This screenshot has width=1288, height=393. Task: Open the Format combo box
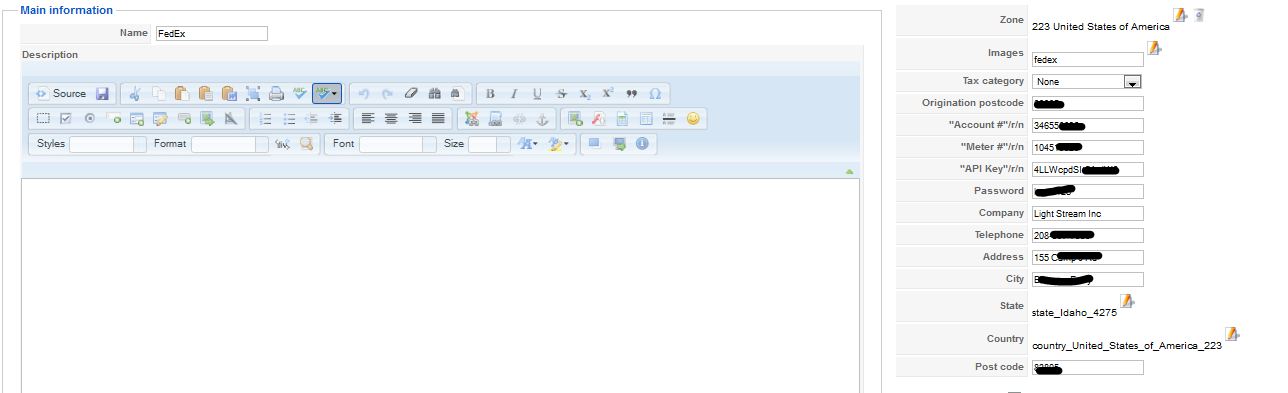click(x=230, y=144)
